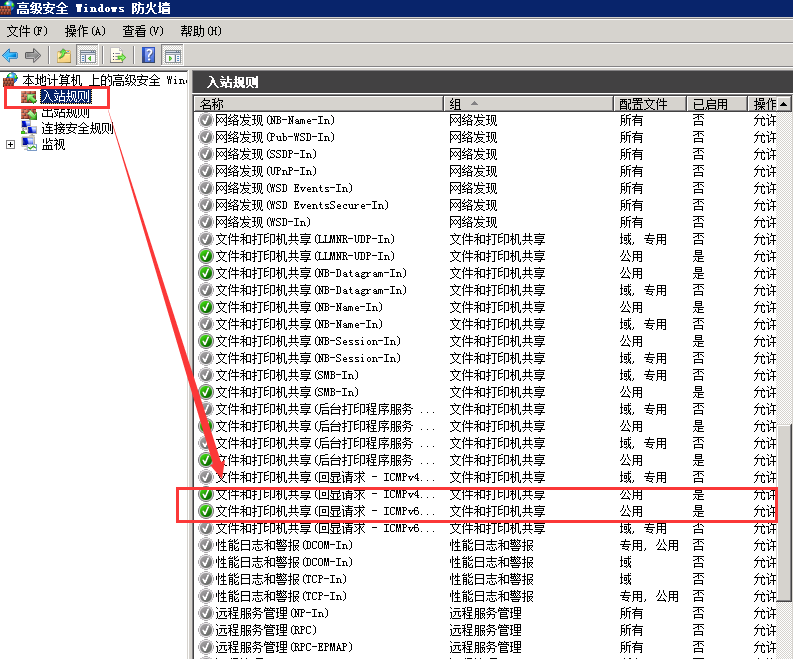Viewport: 793px width, 659px height.
Task: Click the Export list toolbar icon
Action: 118,55
